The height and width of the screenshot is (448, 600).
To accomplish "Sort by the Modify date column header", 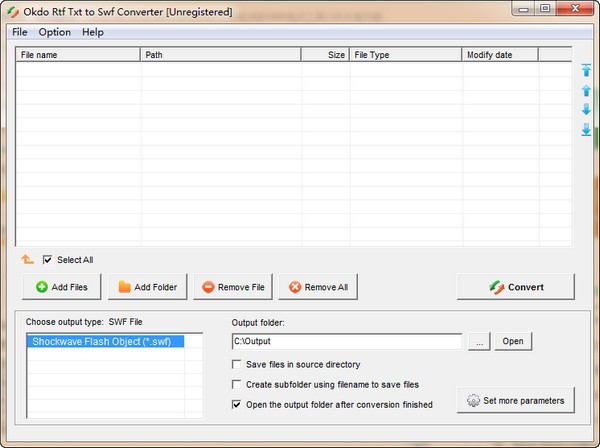I will tap(500, 55).
